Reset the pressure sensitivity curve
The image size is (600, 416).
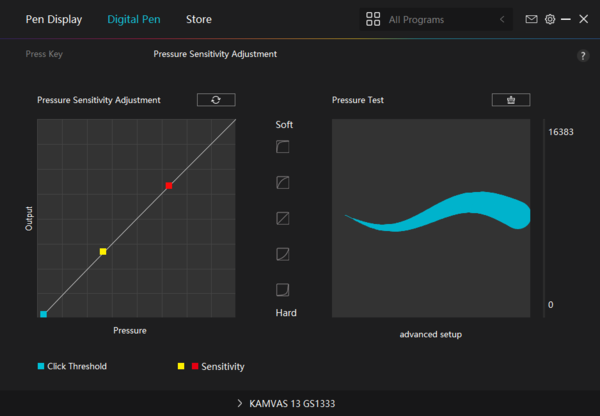215,100
